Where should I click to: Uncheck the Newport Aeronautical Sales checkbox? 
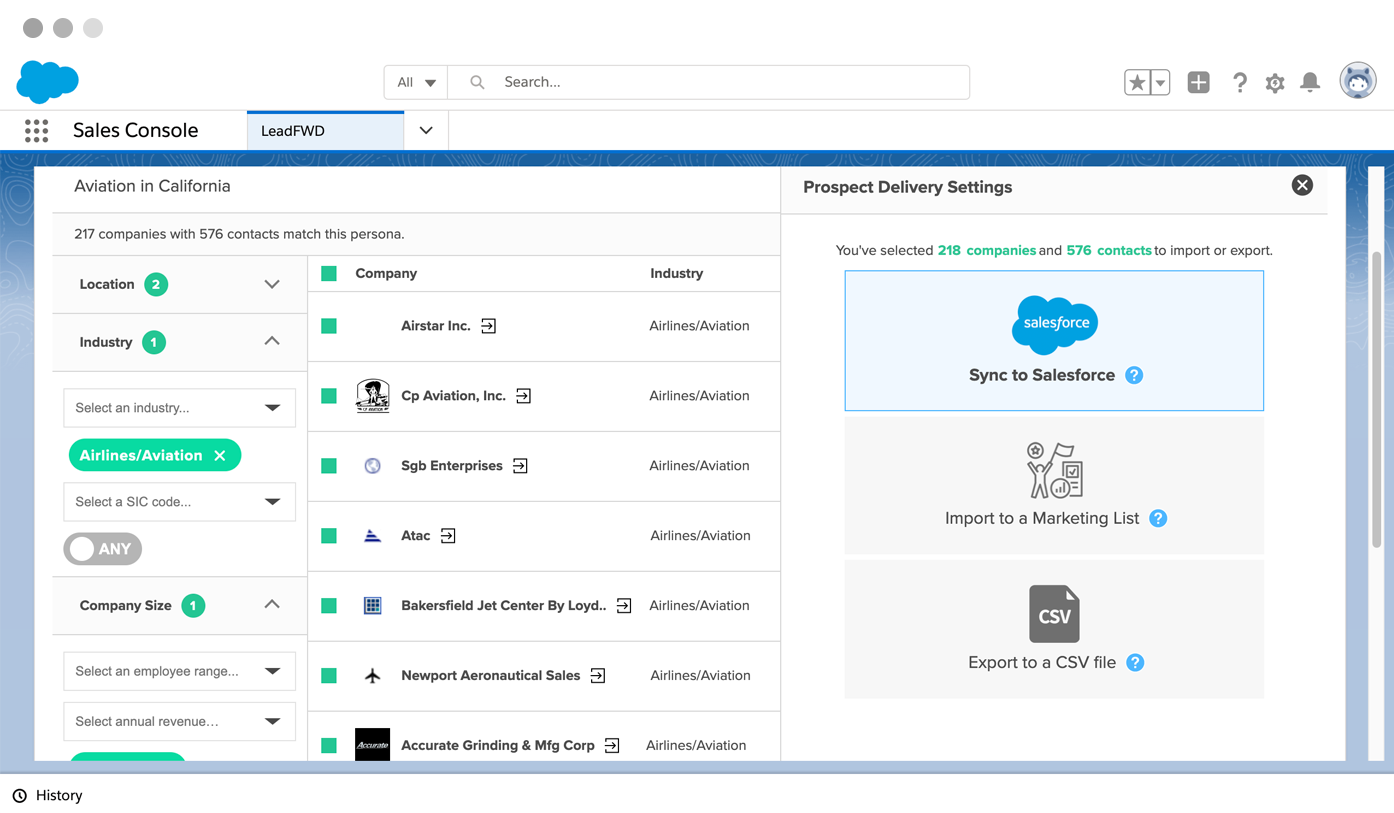[329, 676]
